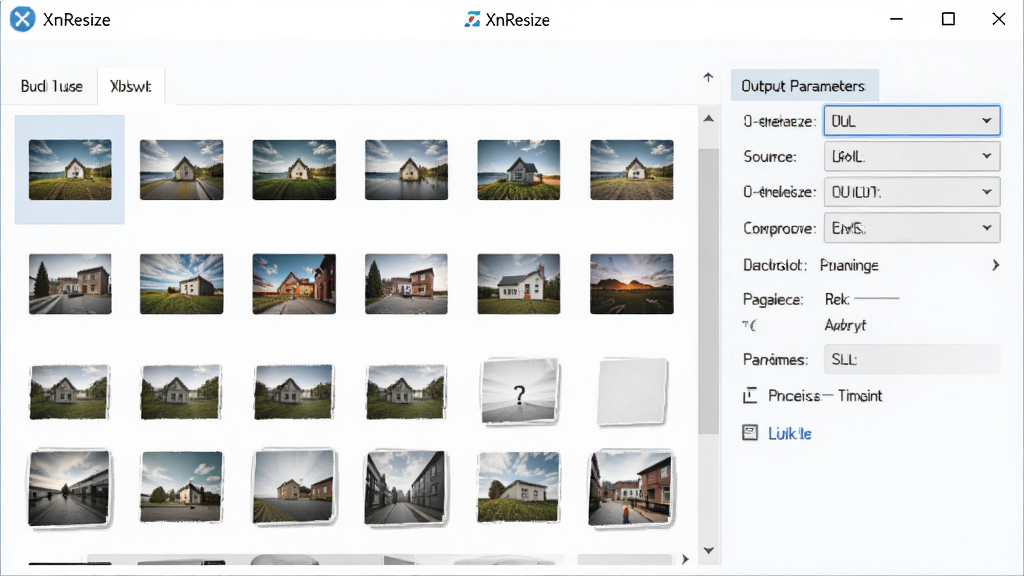This screenshot has height=576, width=1024.
Task: Switch to the Budl Tuse tab
Action: point(52,86)
